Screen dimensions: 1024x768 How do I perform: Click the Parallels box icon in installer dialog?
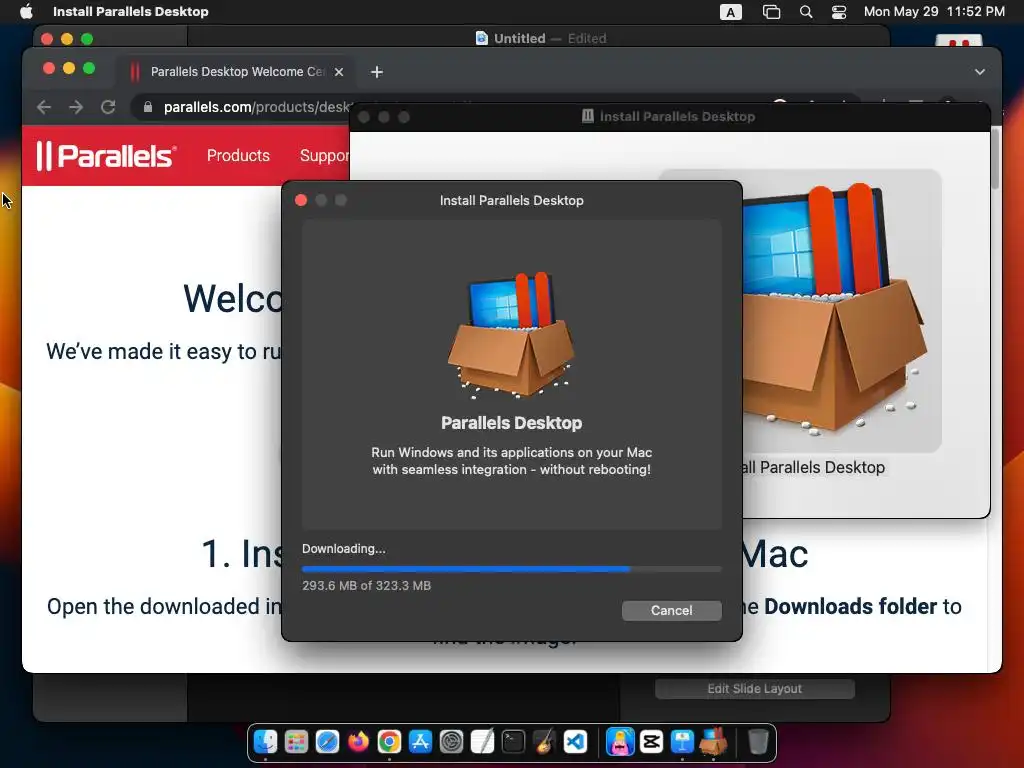coord(511,335)
